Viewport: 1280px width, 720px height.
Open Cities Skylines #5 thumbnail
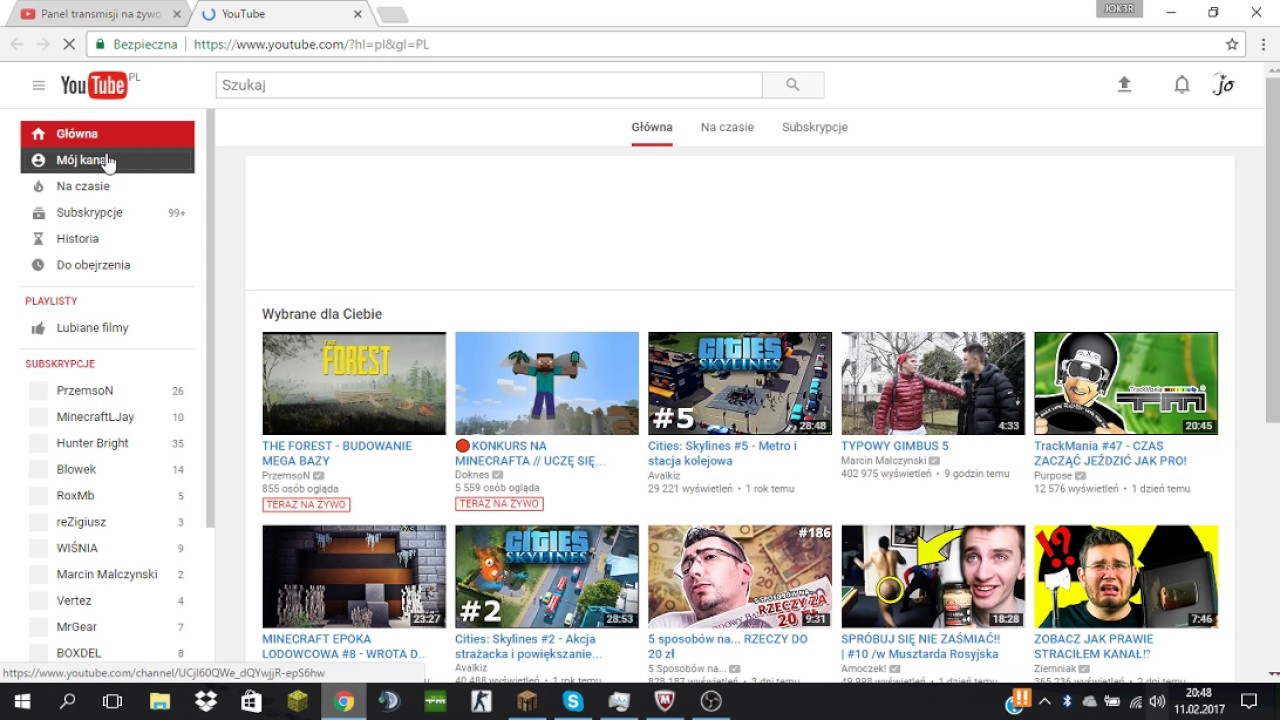coord(740,383)
